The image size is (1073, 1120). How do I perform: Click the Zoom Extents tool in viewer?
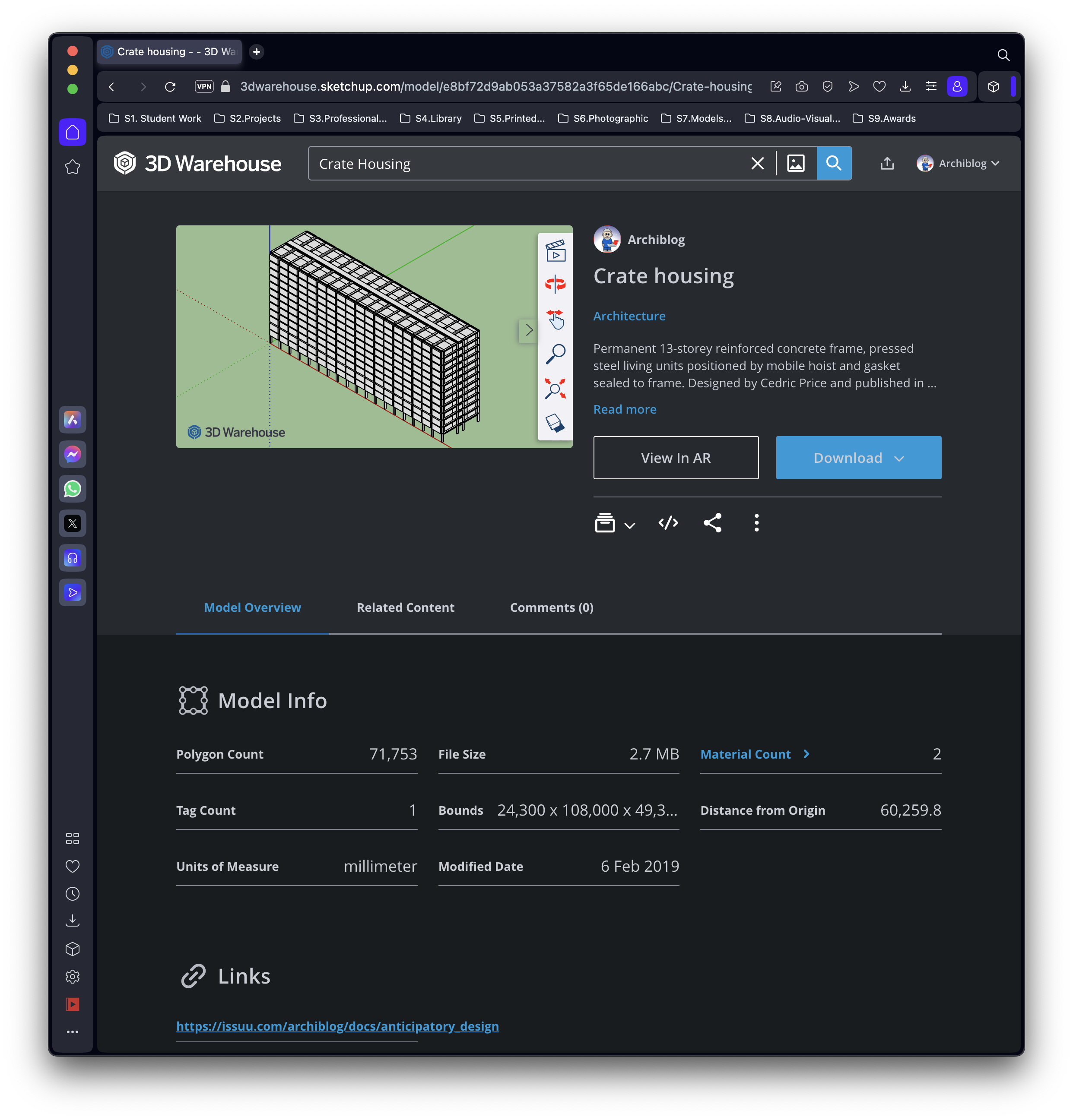(555, 389)
